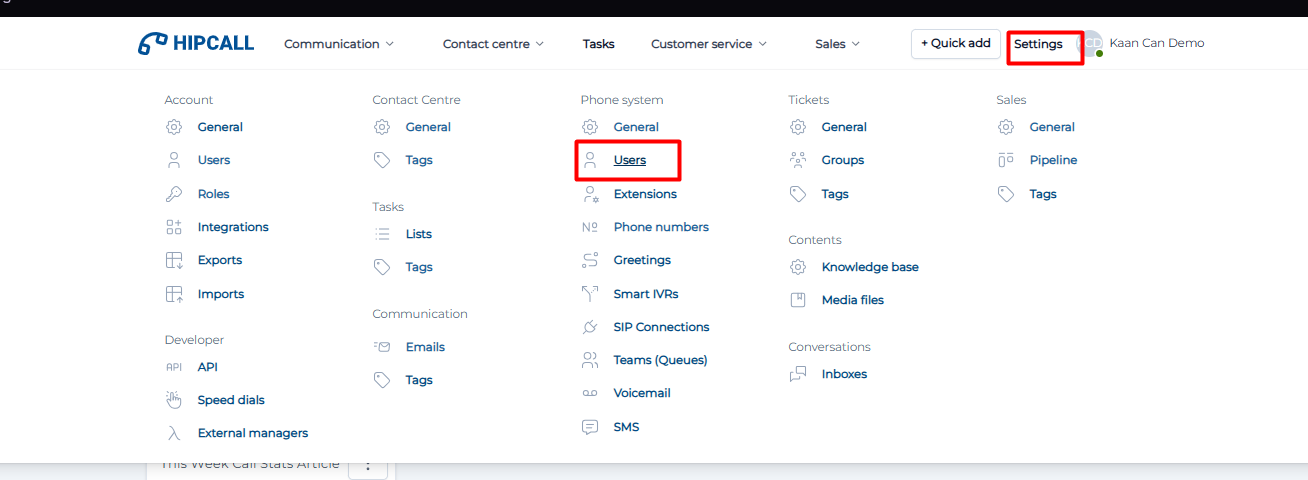Click the Groups people icon under Tickets
This screenshot has width=1308, height=480.
(798, 160)
